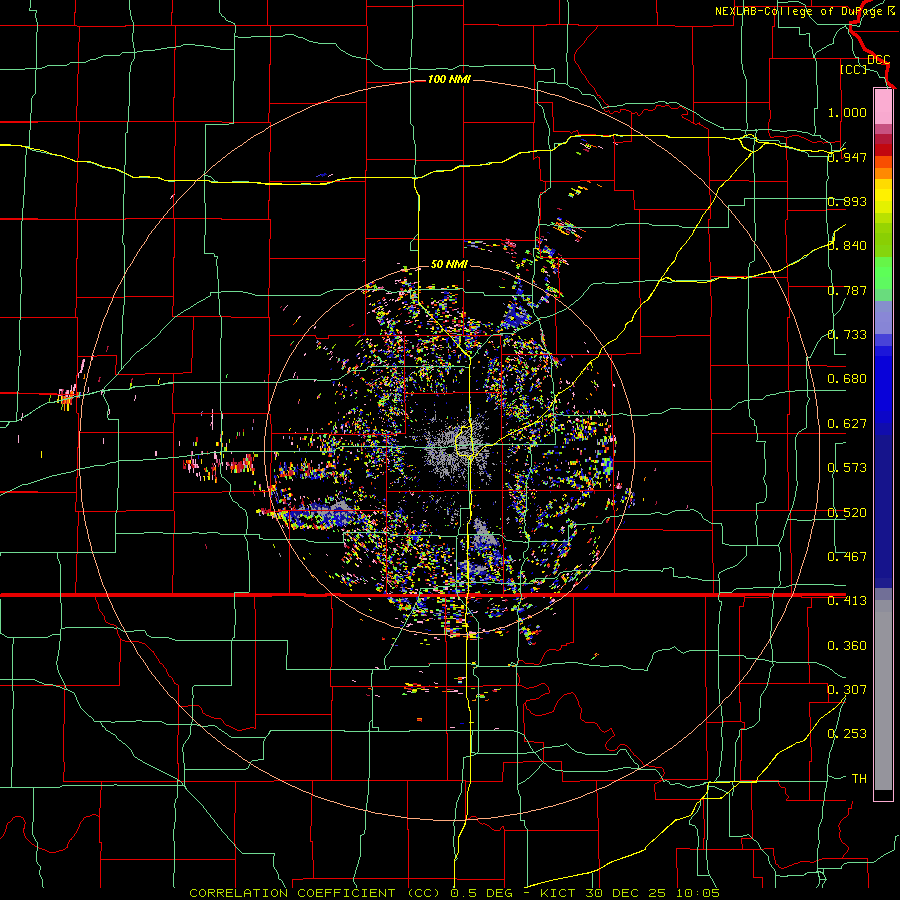Image resolution: width=900 pixels, height=900 pixels.
Task: Select the 0.947 scale value
Action: click(x=847, y=157)
